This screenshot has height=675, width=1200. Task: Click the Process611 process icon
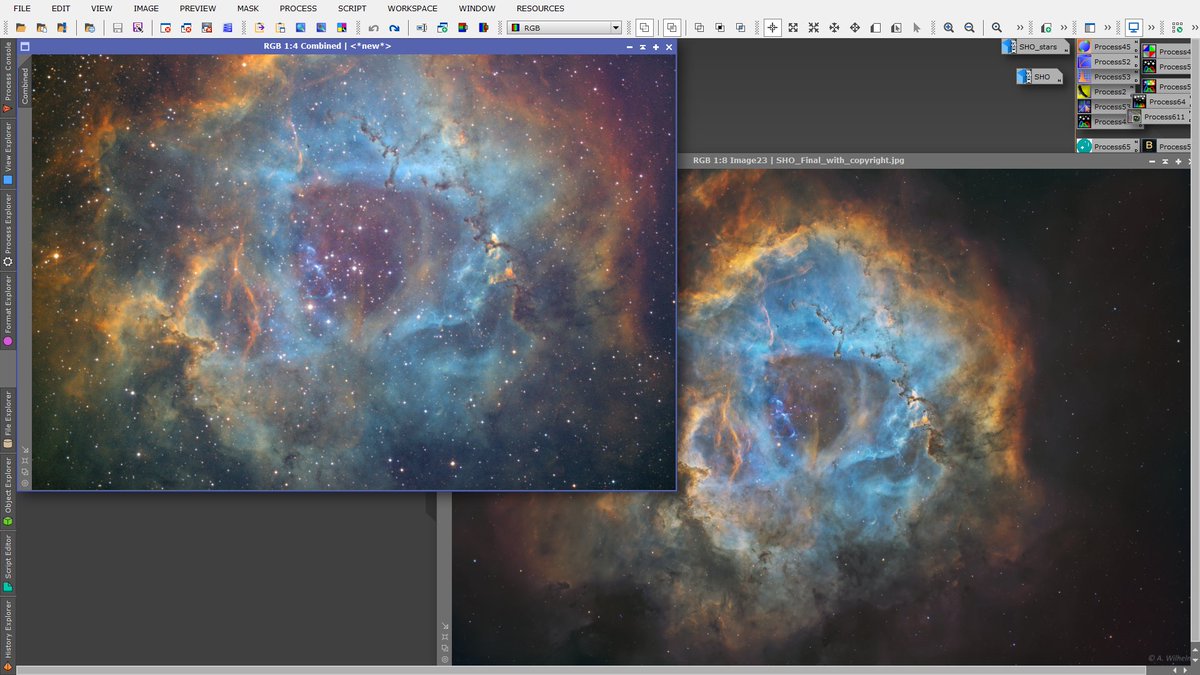point(1158,117)
